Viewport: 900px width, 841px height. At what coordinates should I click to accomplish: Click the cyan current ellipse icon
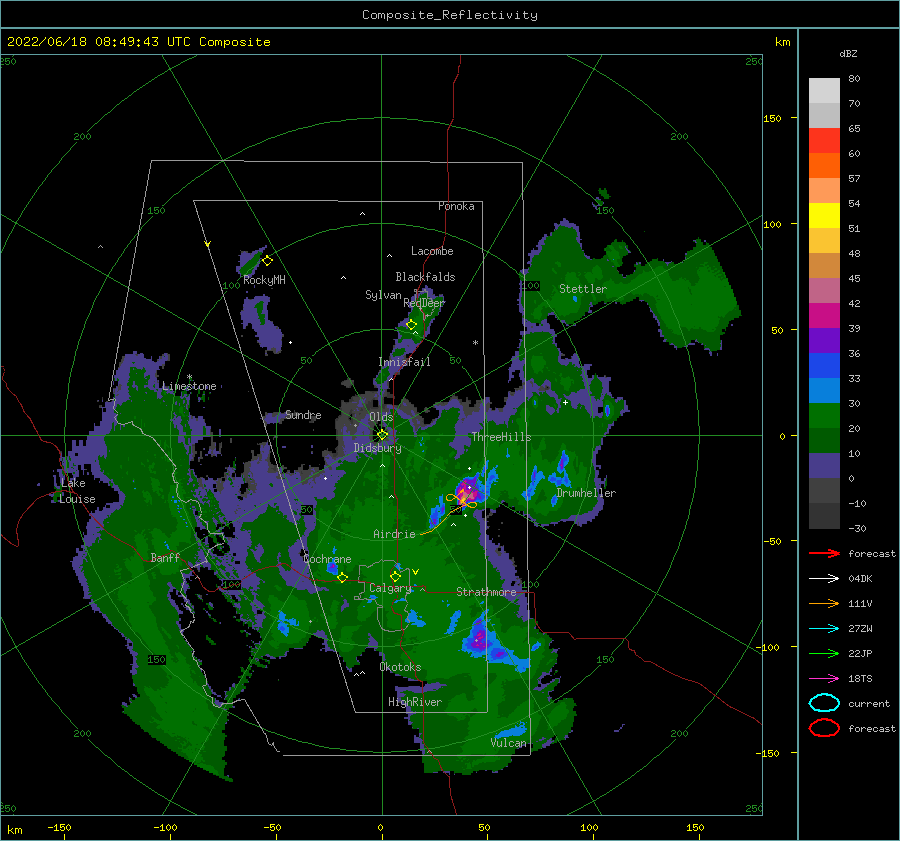click(824, 703)
